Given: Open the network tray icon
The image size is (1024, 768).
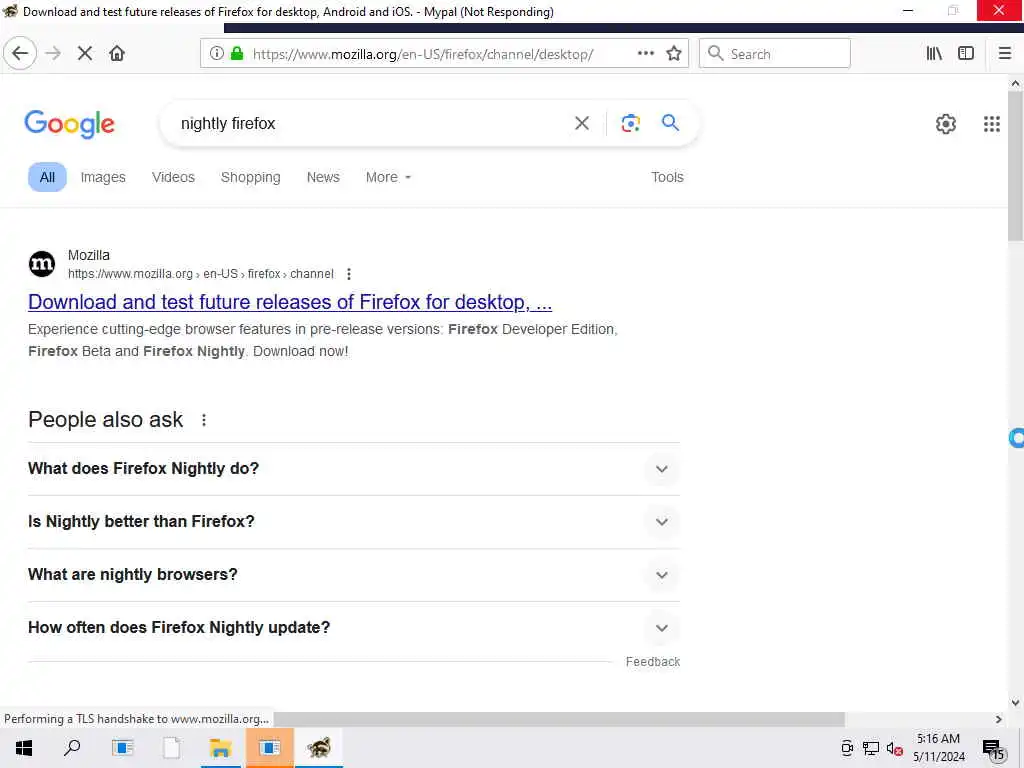Looking at the screenshot, I should [871, 749].
